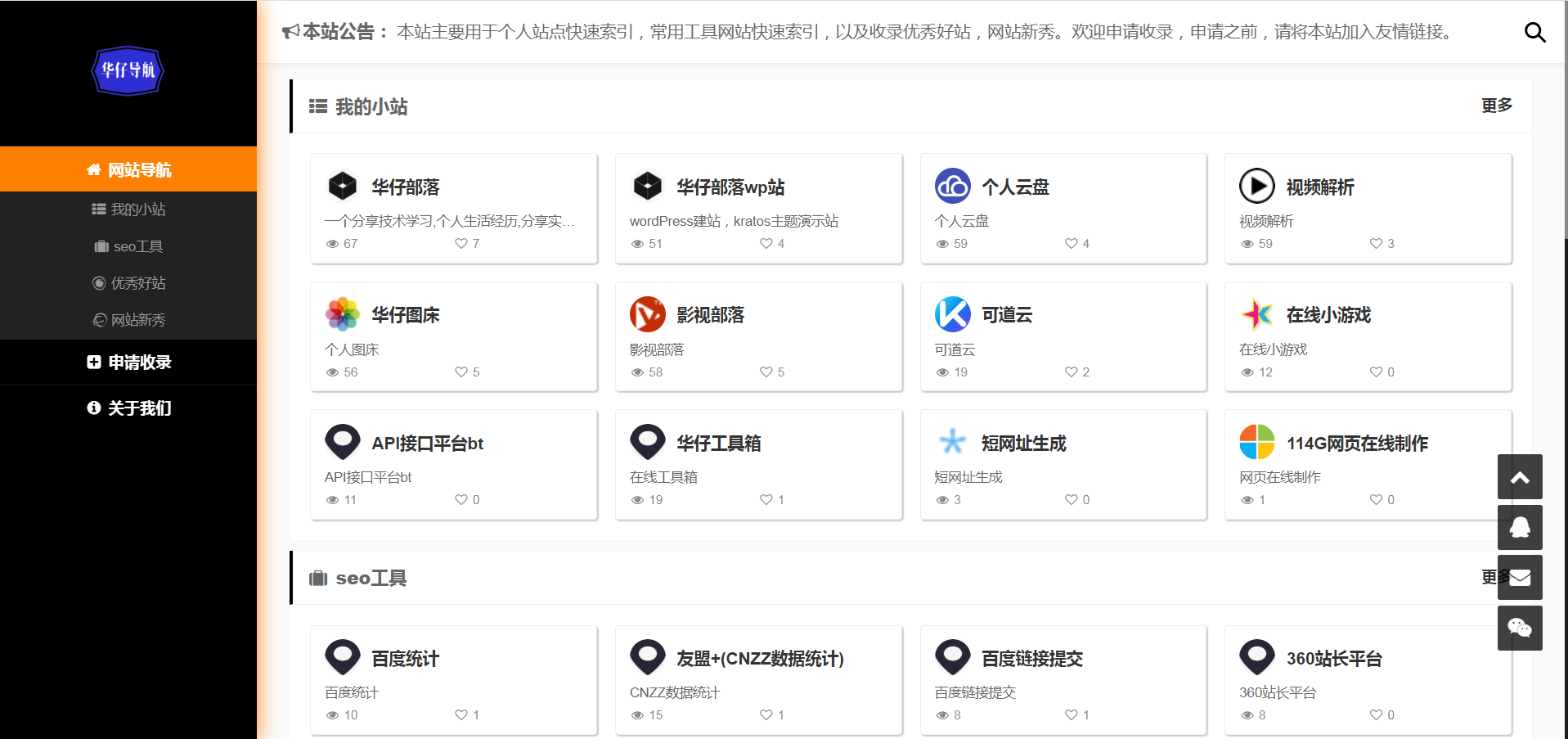1568x739 pixels.
Task: Click the 影视部落 red icon
Action: coord(648,314)
